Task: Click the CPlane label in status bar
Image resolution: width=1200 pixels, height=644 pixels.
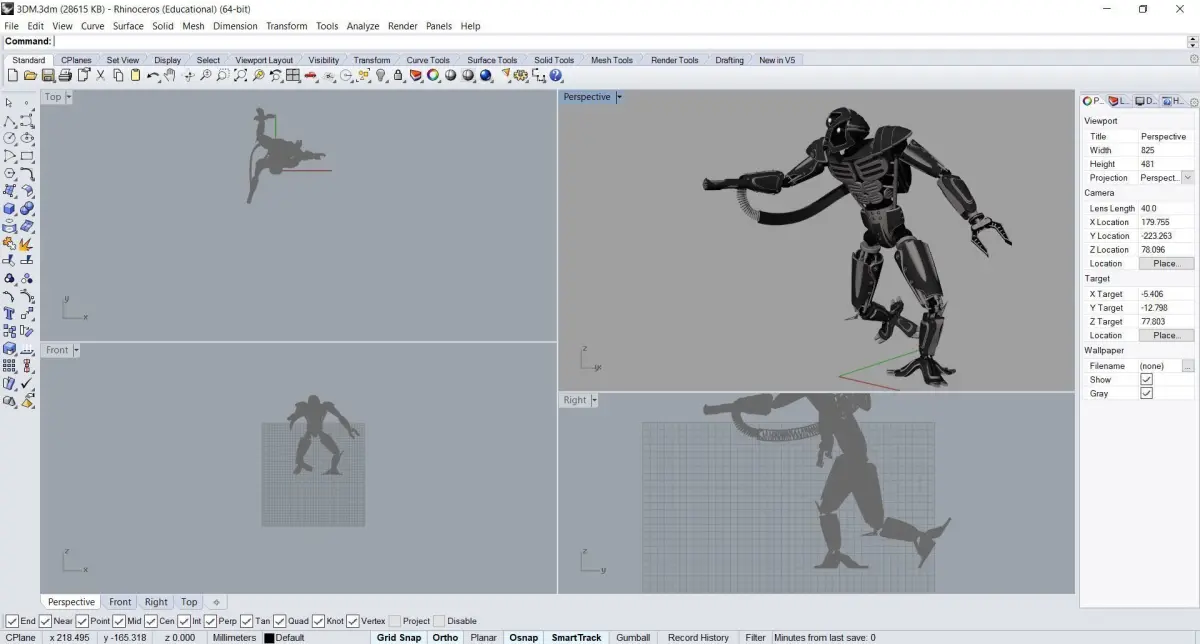Action: point(20,637)
